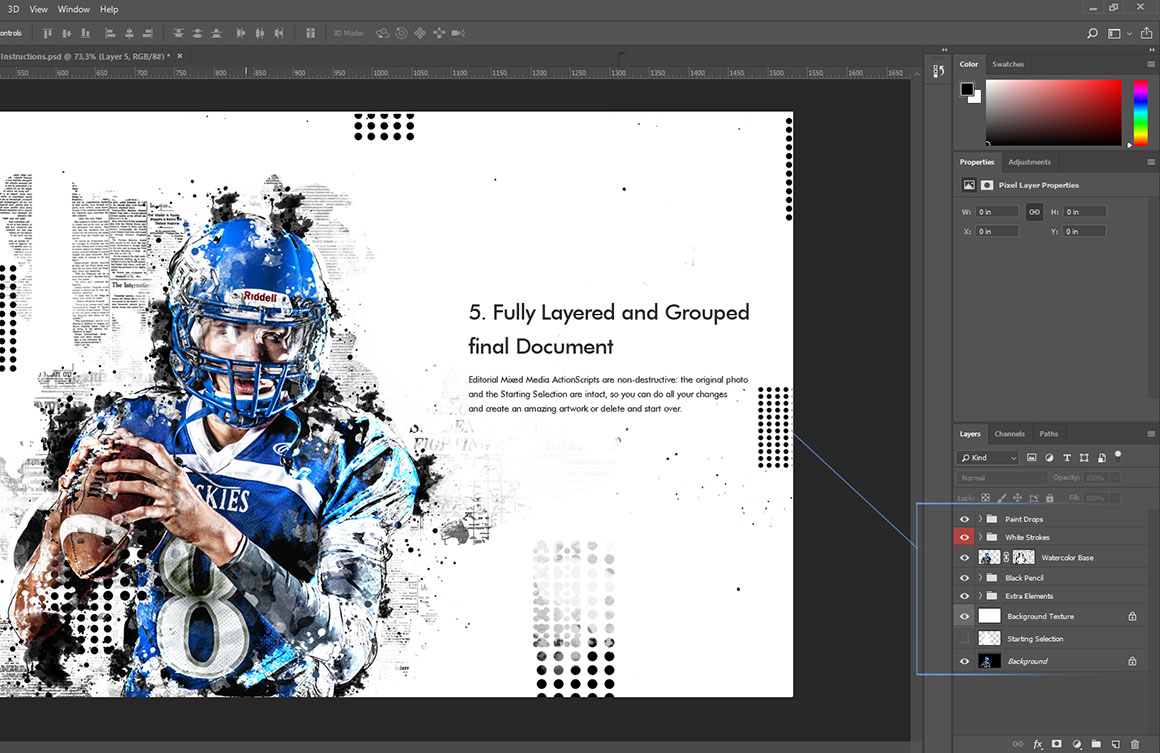This screenshot has height=753, width=1160.
Task: Click the add layer style fx icon
Action: (1037, 744)
